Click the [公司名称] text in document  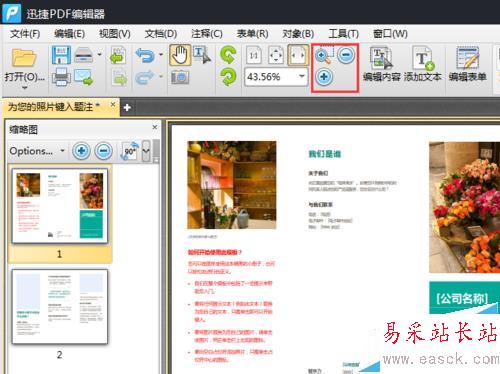coord(462,299)
